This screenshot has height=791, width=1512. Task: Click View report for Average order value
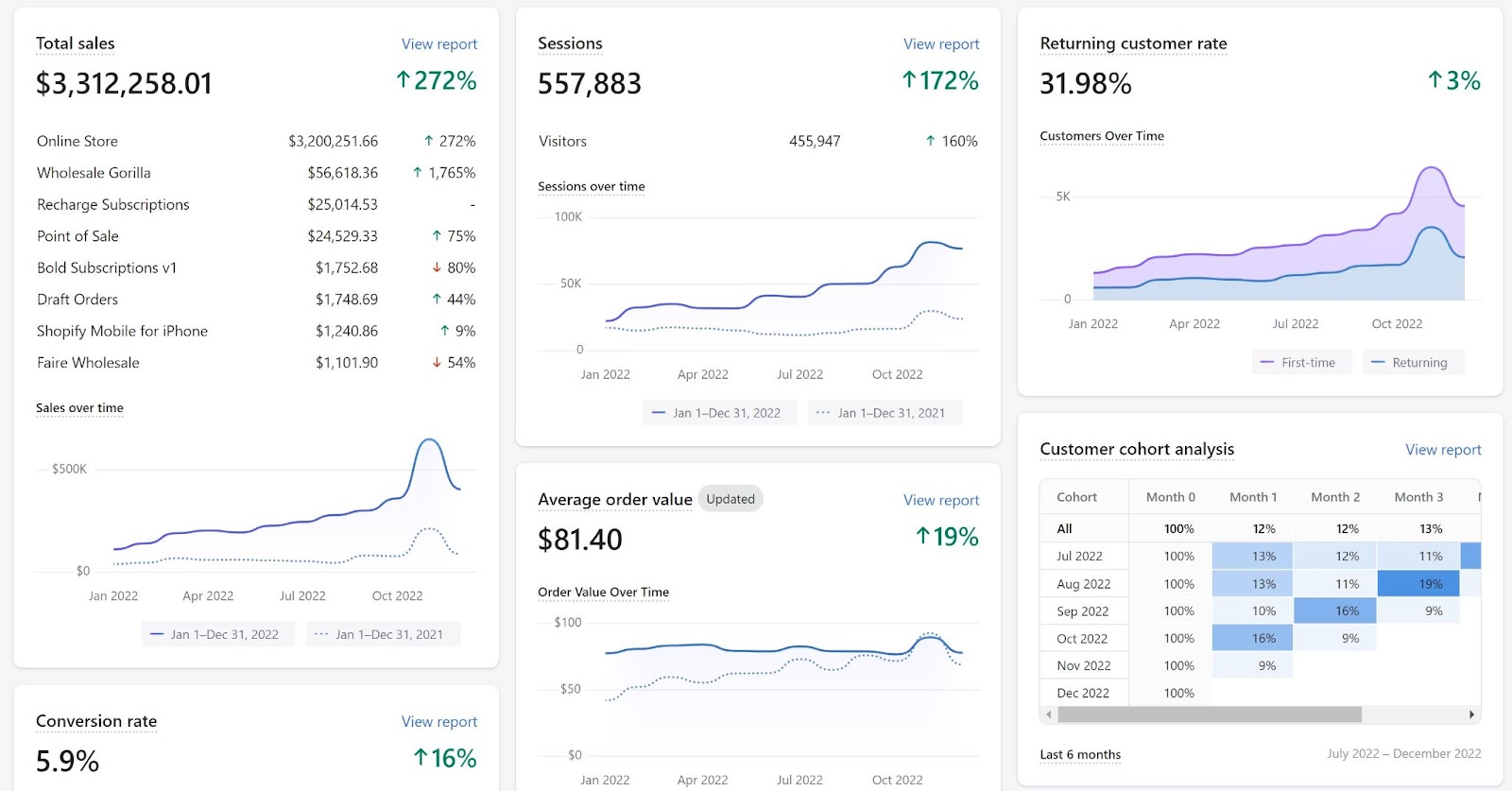pos(941,500)
